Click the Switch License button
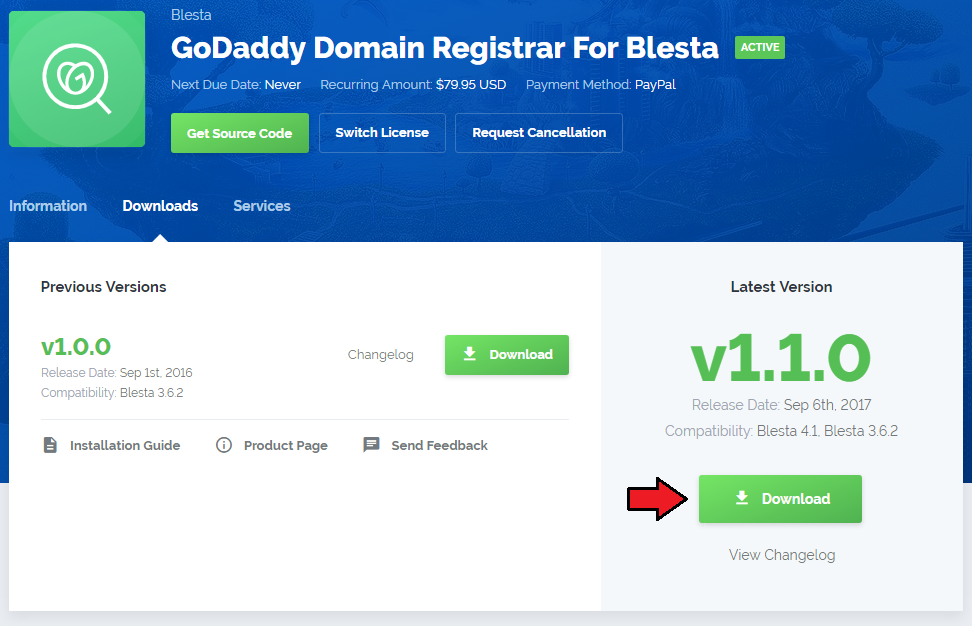Image resolution: width=972 pixels, height=626 pixels. 382,133
